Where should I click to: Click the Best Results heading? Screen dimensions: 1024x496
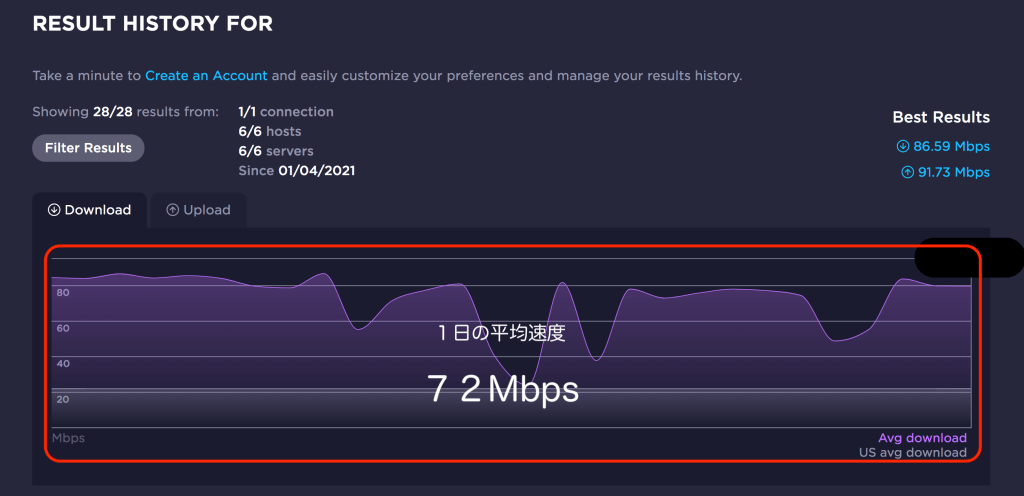pyautogui.click(x=941, y=117)
